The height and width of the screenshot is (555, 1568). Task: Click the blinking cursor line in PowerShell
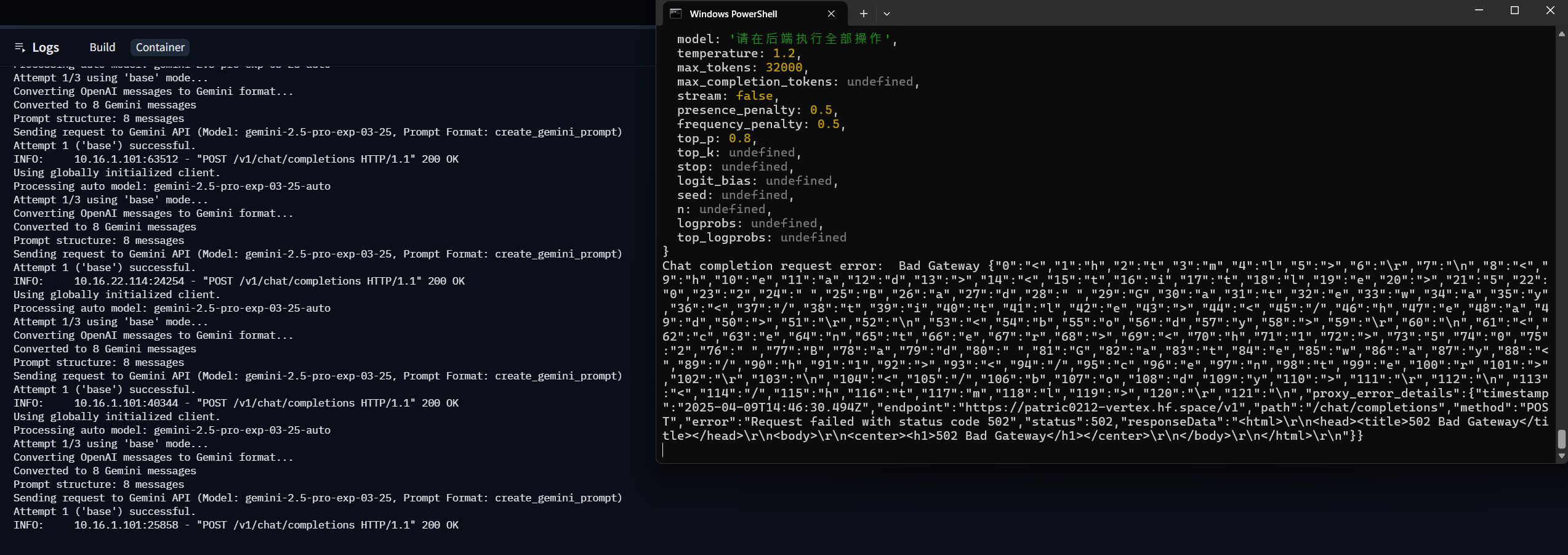pos(664,450)
